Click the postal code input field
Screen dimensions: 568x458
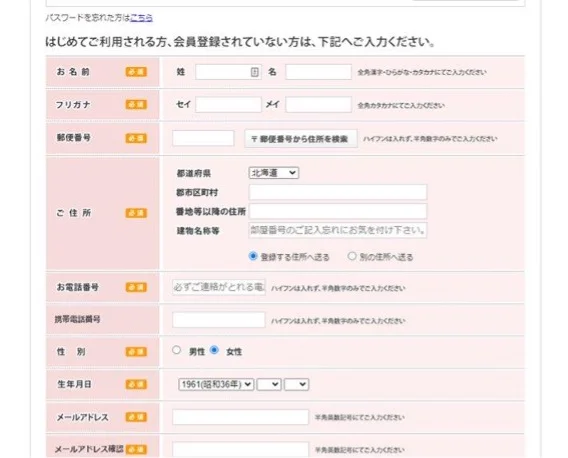click(x=203, y=138)
